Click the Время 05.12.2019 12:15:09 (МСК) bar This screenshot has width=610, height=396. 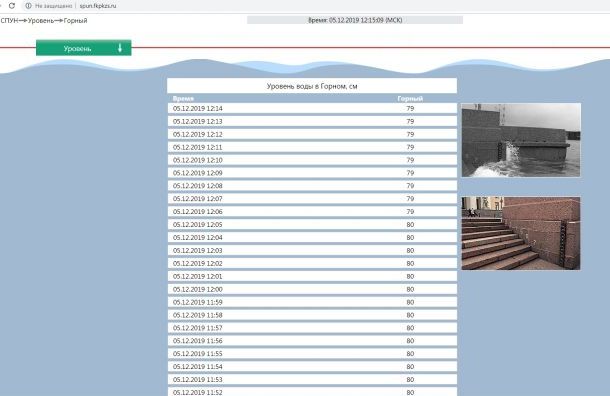[355, 20]
